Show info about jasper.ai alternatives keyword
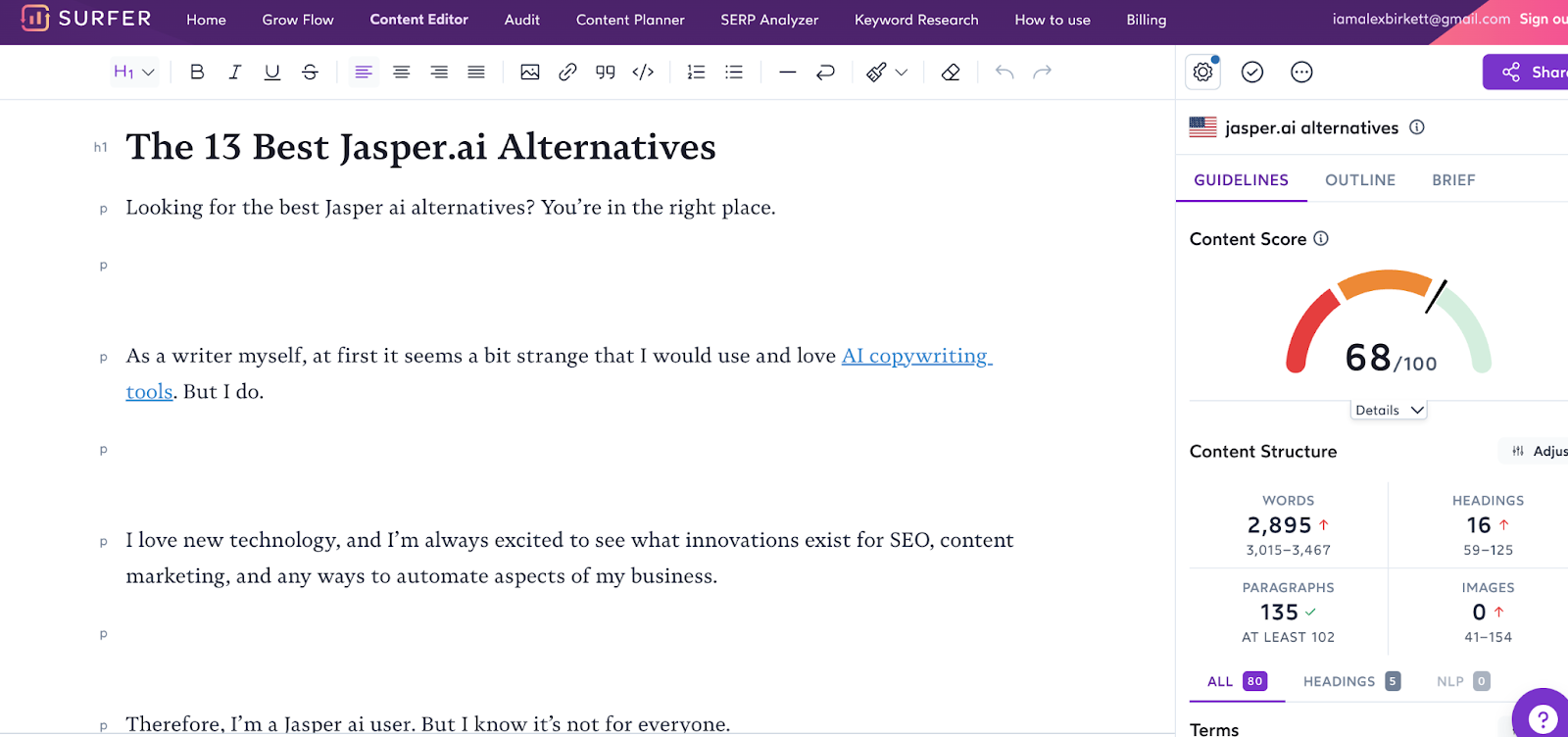Viewport: 1568px width, 737px height. pos(1417,126)
